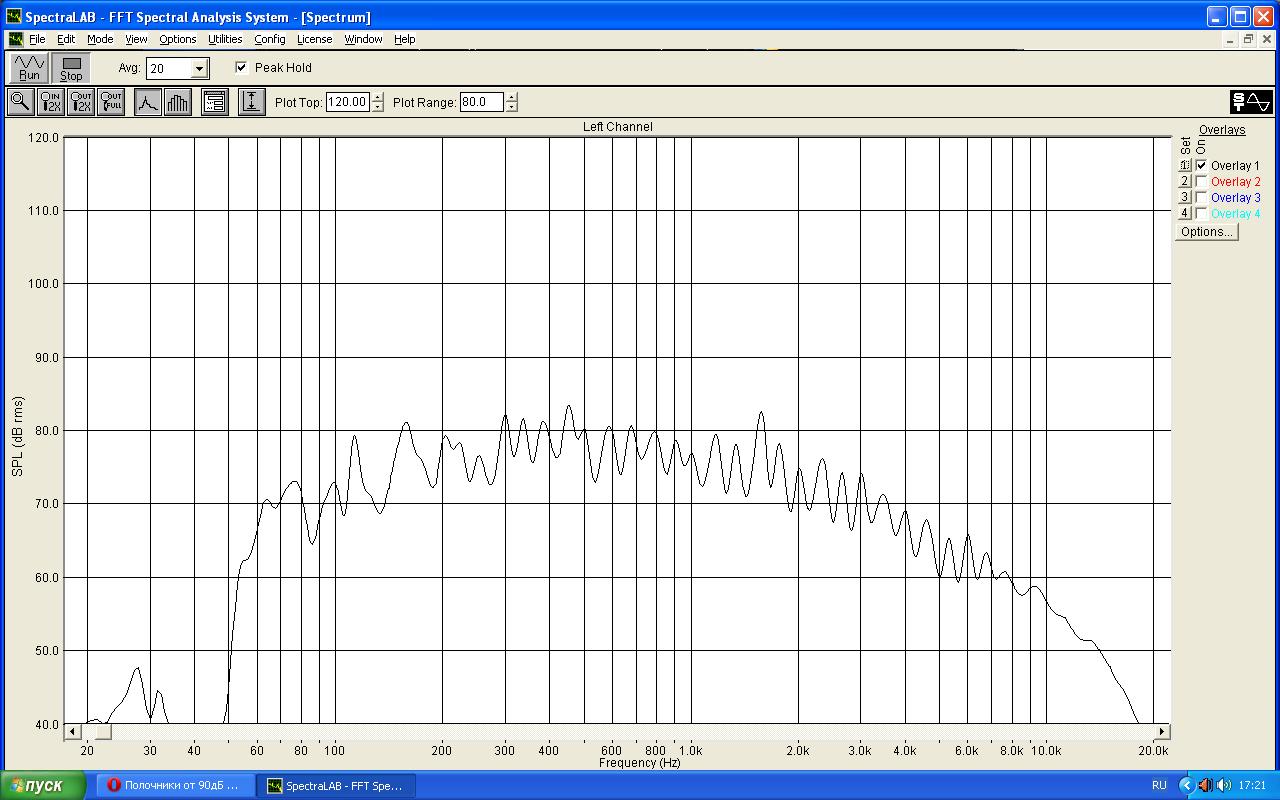Uncheck the Peak Hold checkbox
Image resolution: width=1280 pixels, height=800 pixels.
(241, 68)
